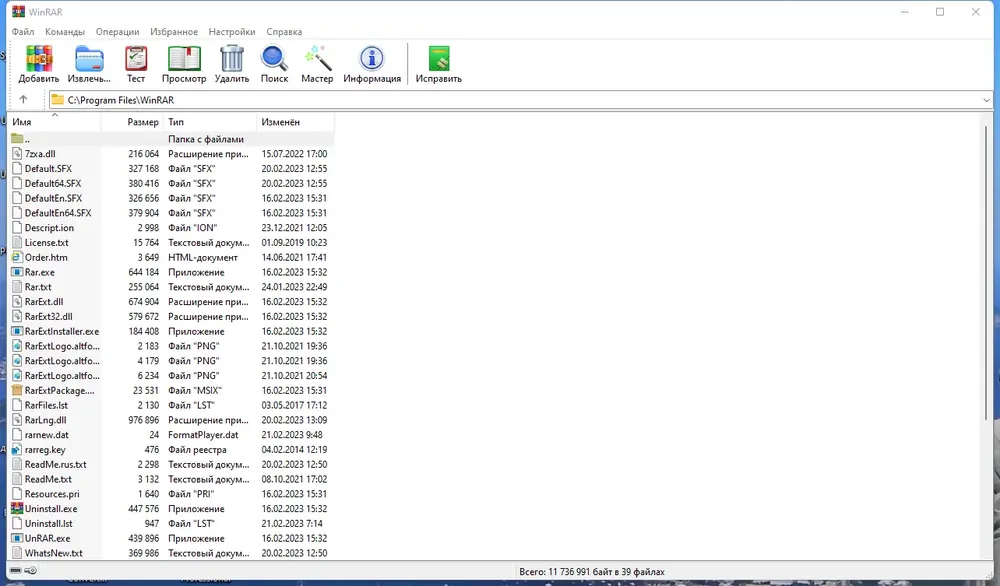1000x586 pixels.
Task: Select the RarExtPackage MSIX package icon
Action: pos(17,390)
